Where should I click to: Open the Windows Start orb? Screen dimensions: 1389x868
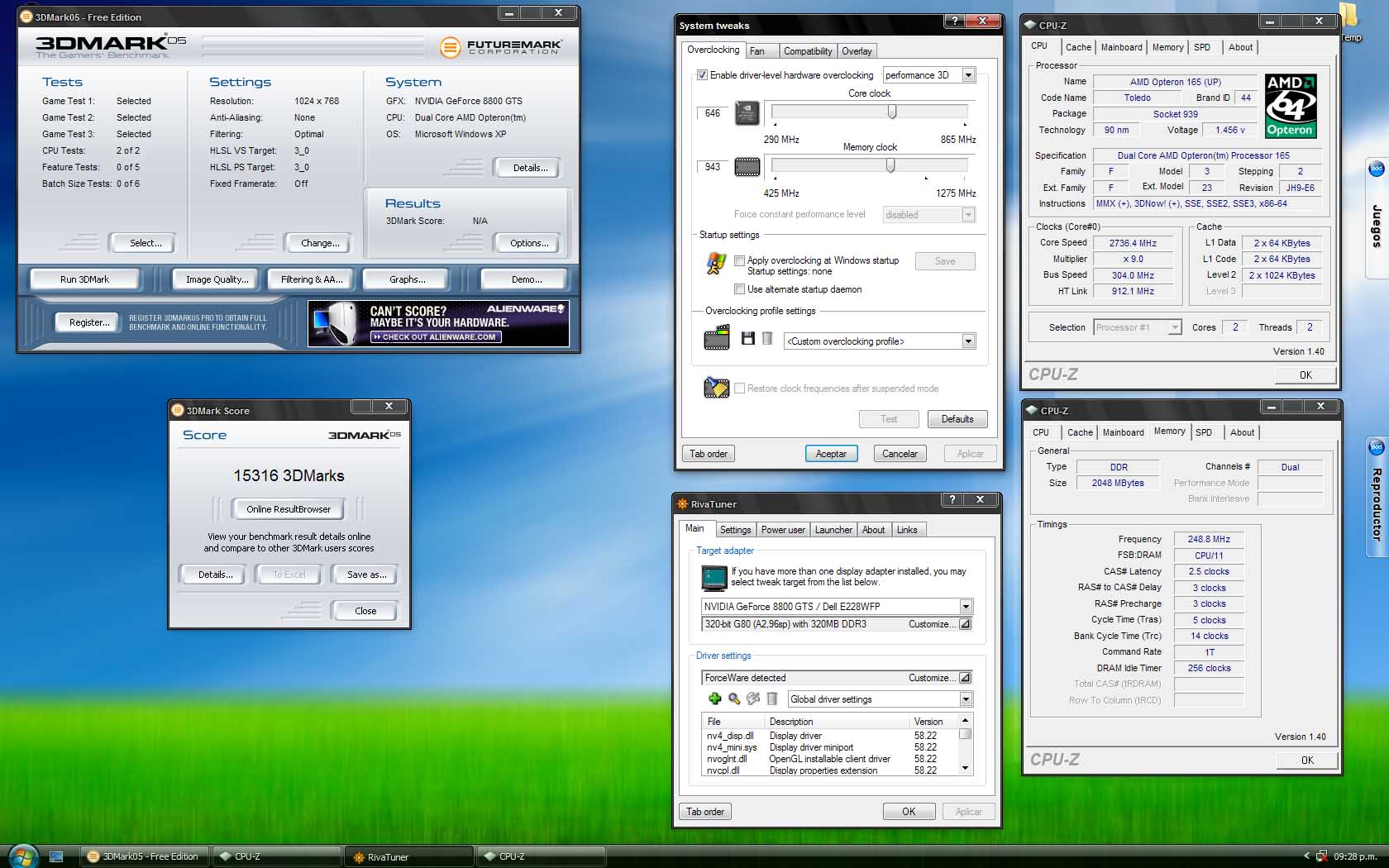point(23,856)
